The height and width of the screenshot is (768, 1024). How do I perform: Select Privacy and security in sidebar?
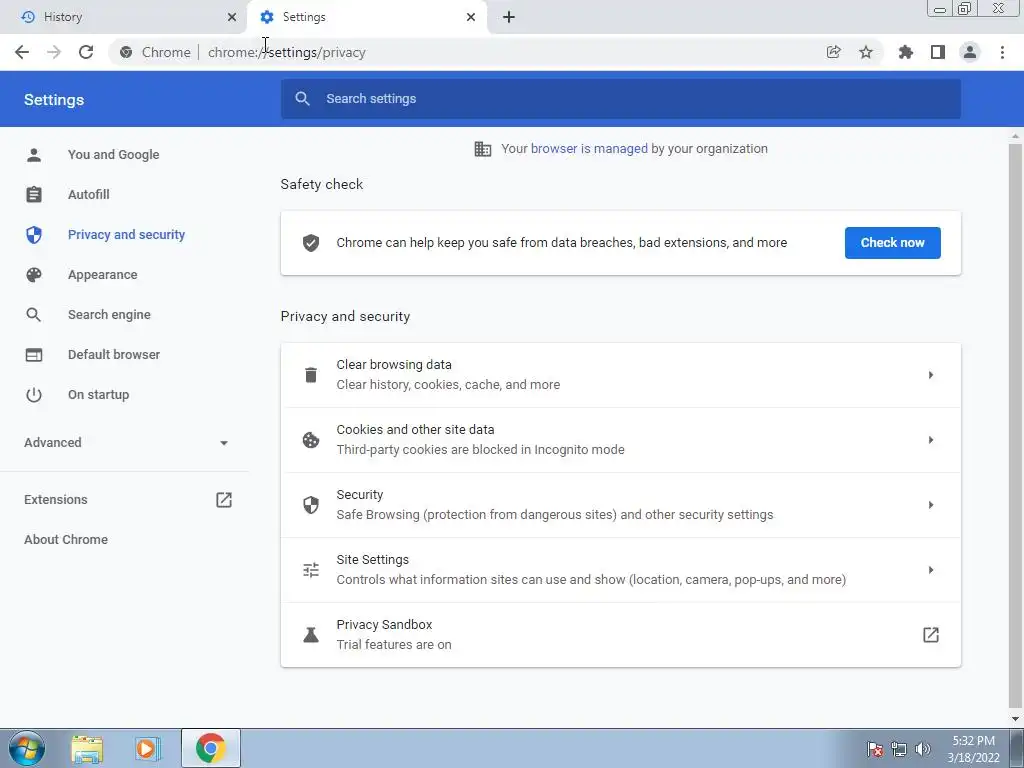tap(127, 234)
